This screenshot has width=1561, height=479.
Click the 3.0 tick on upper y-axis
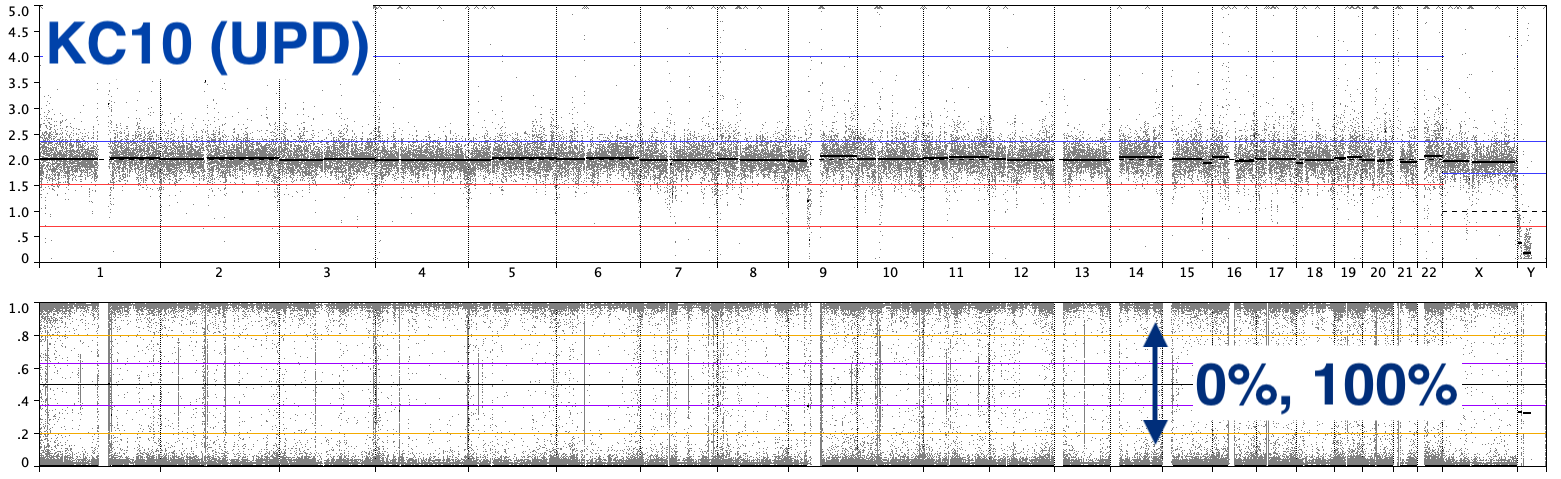[x=17, y=108]
